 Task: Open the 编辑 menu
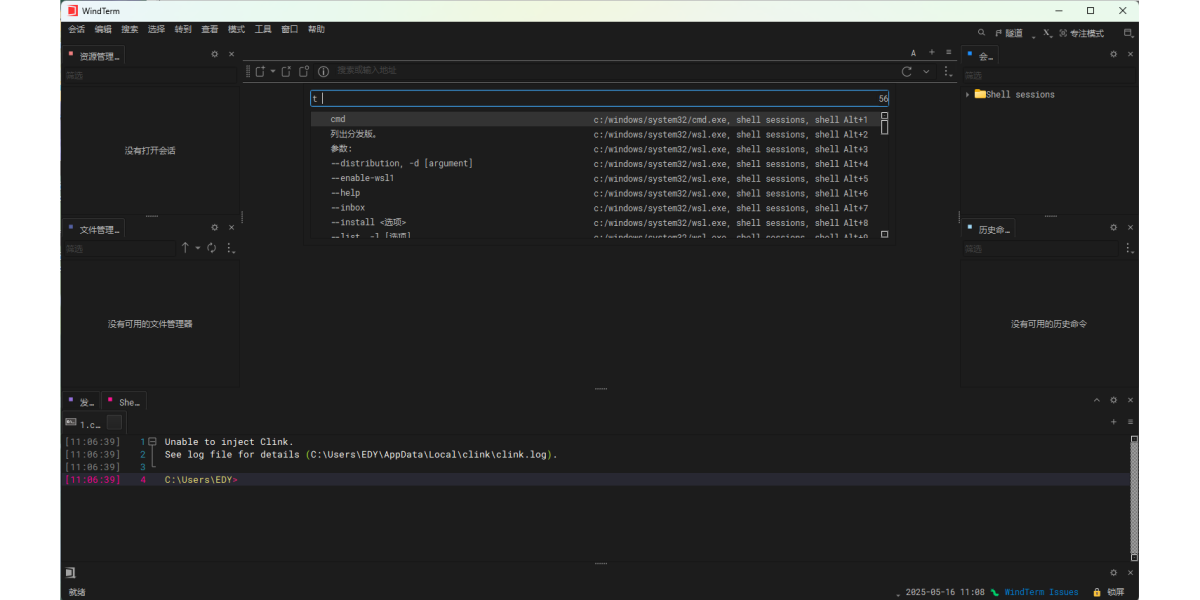pos(103,30)
